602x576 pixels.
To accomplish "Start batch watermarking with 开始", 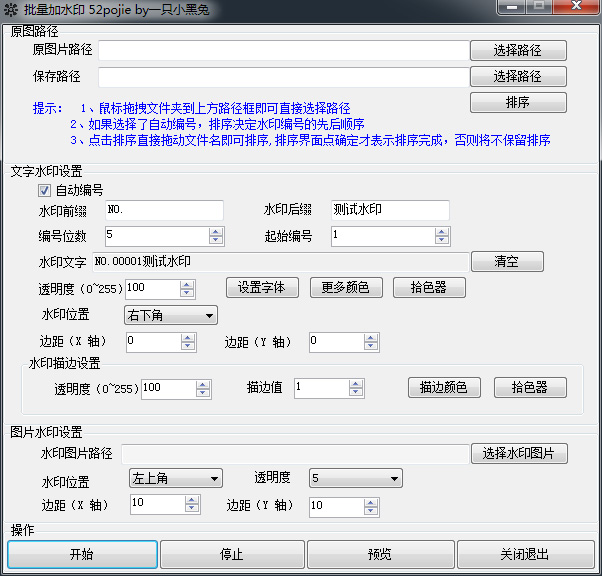I will pyautogui.click(x=82, y=554).
